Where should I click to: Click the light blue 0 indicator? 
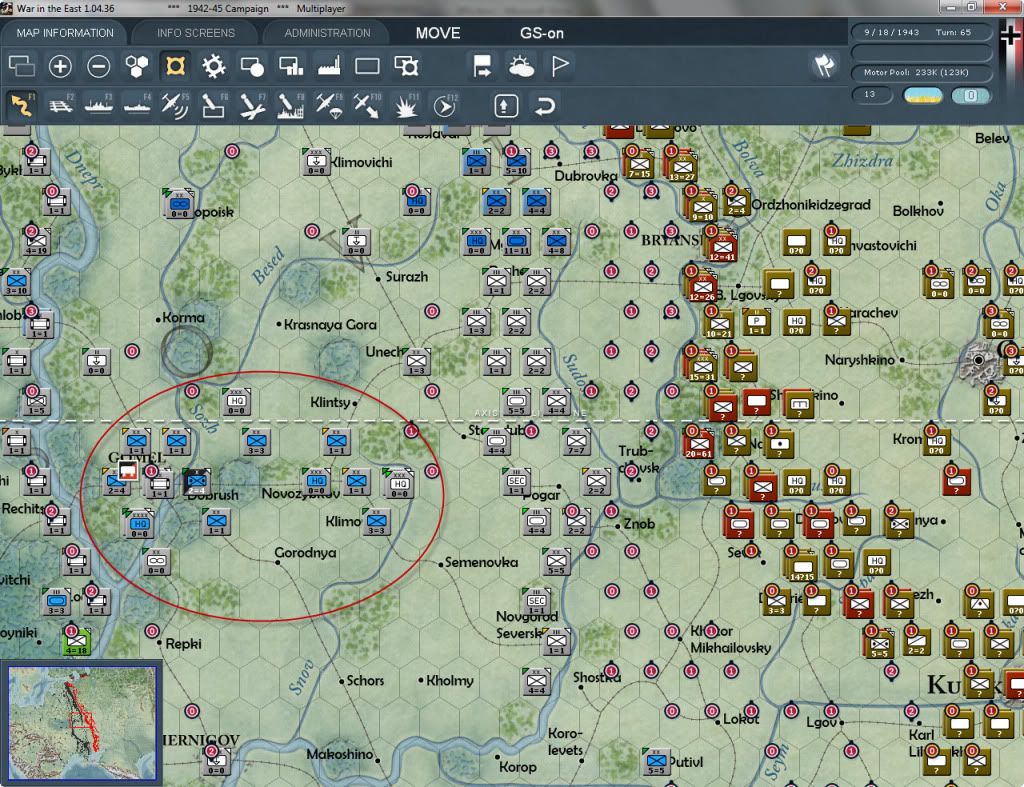[x=971, y=95]
